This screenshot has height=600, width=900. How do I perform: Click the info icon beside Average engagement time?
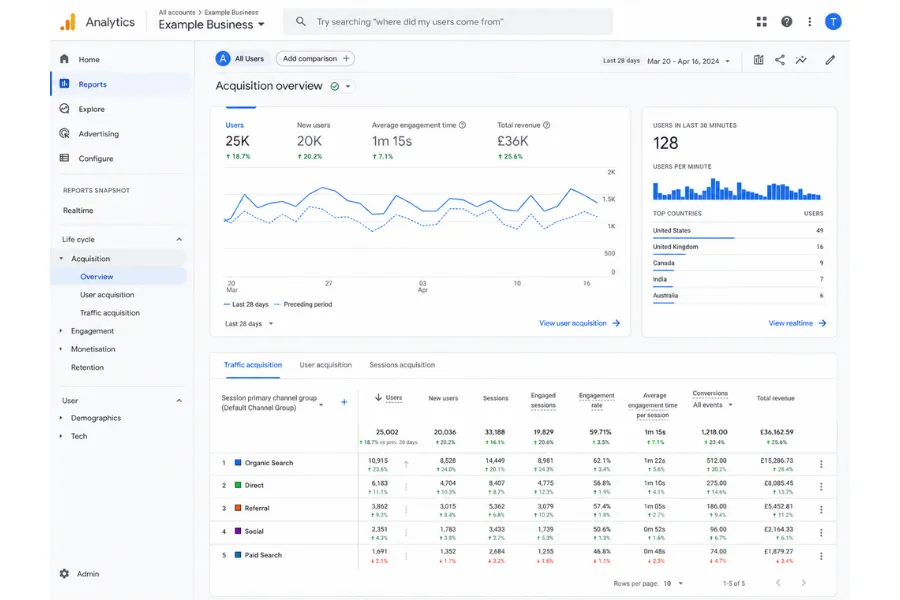click(462, 125)
